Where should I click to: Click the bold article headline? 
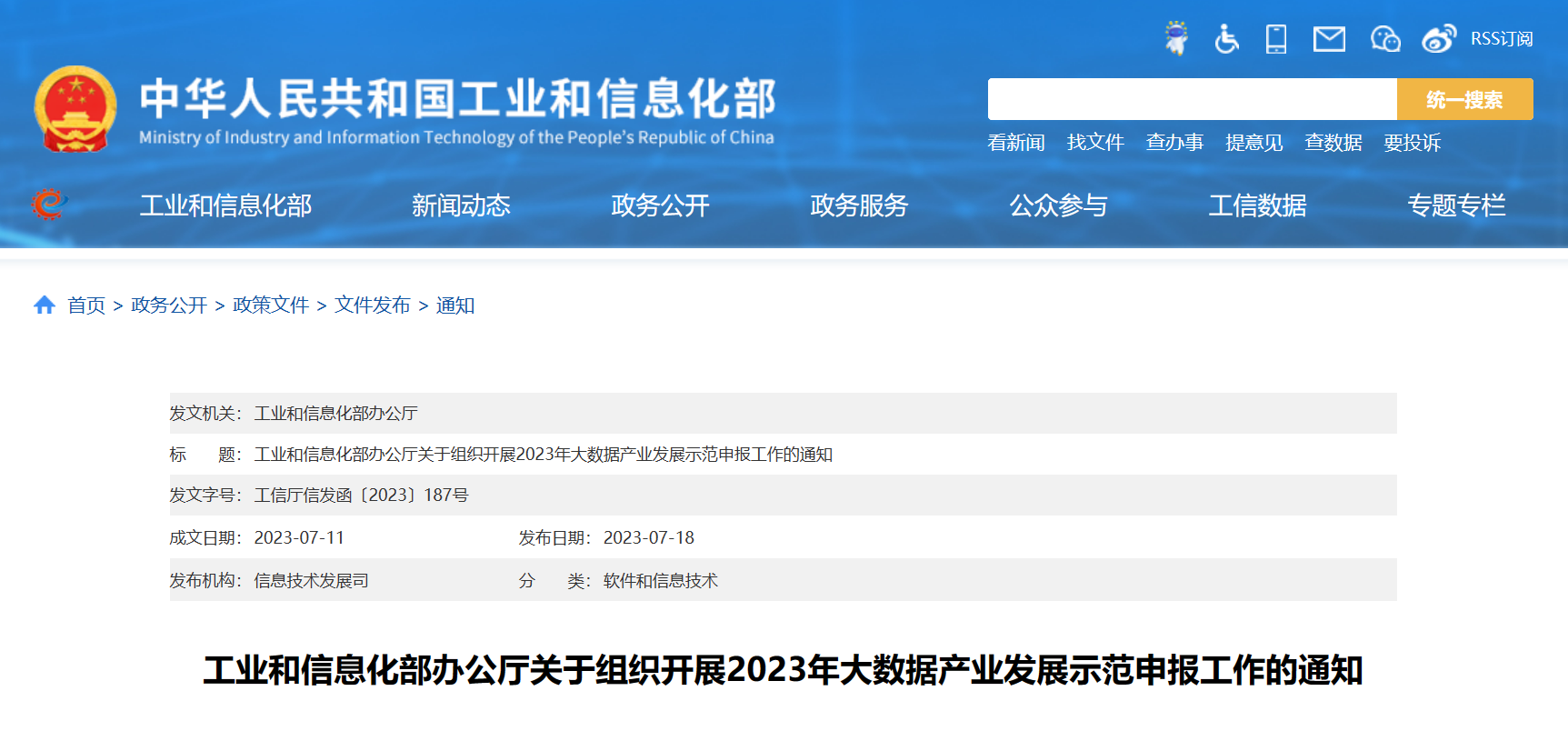(783, 671)
